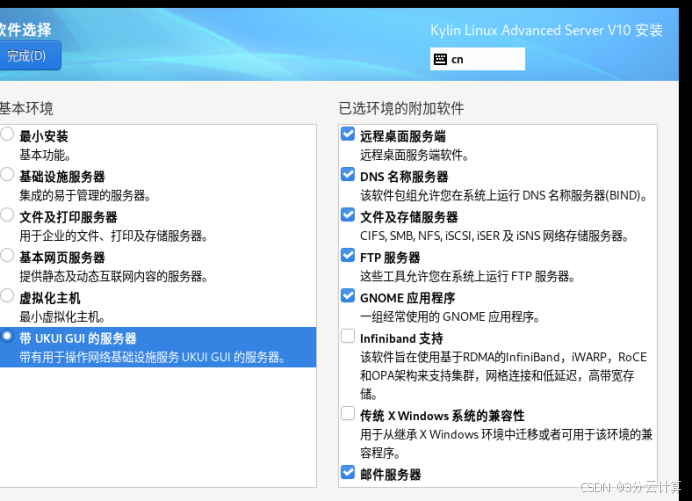Click the BIND DNS package description
692x501 pixels.
point(504,196)
